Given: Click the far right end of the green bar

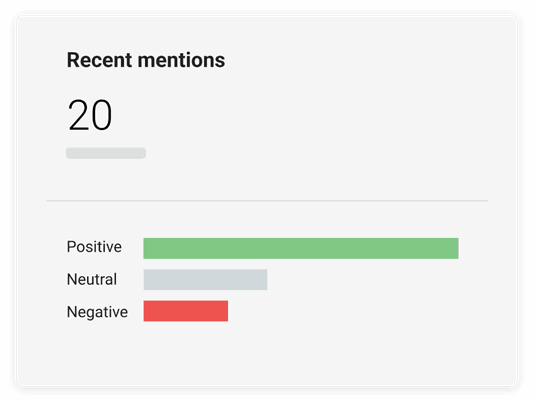Looking at the screenshot, I should [455, 248].
